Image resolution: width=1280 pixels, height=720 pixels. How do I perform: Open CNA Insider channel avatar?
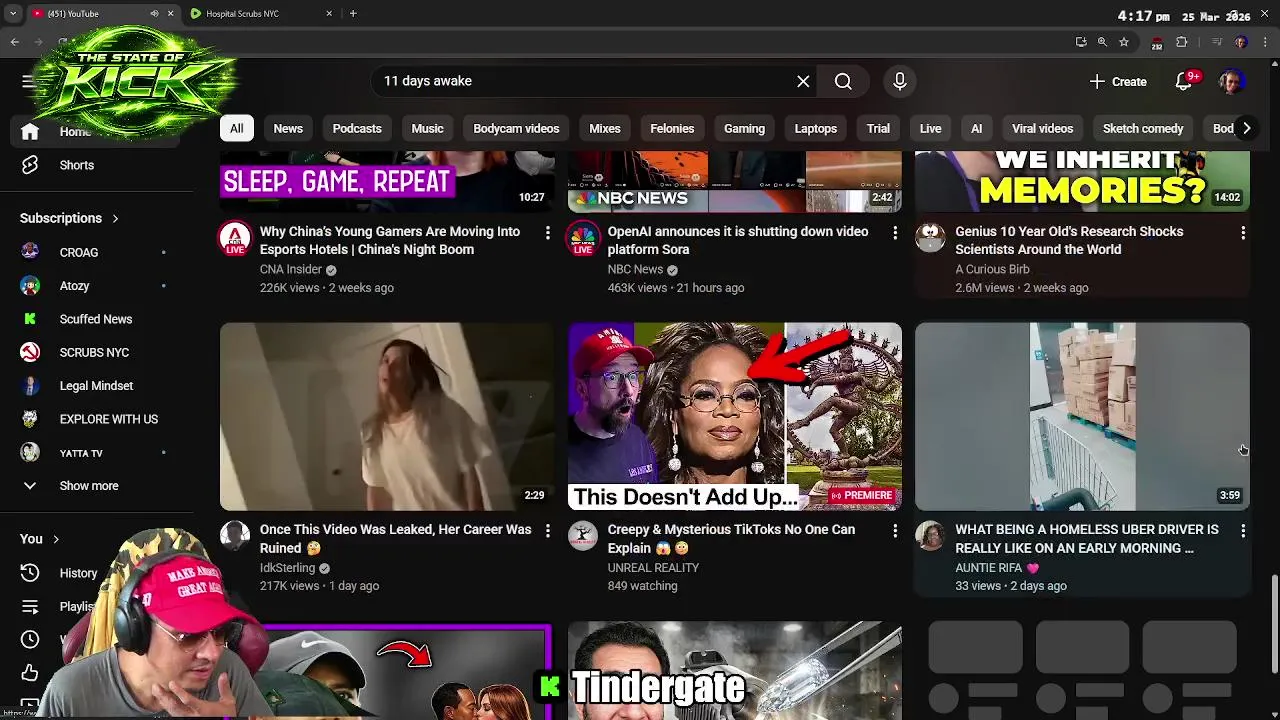(235, 238)
